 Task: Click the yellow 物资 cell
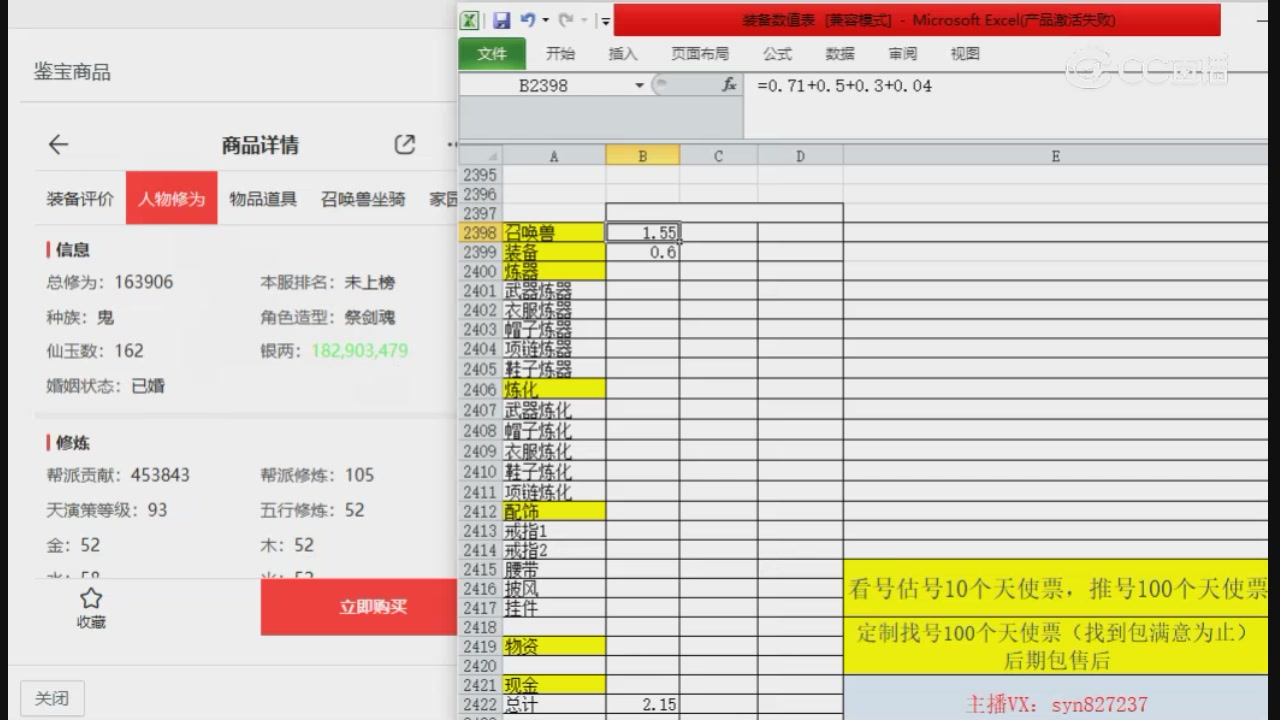point(554,646)
